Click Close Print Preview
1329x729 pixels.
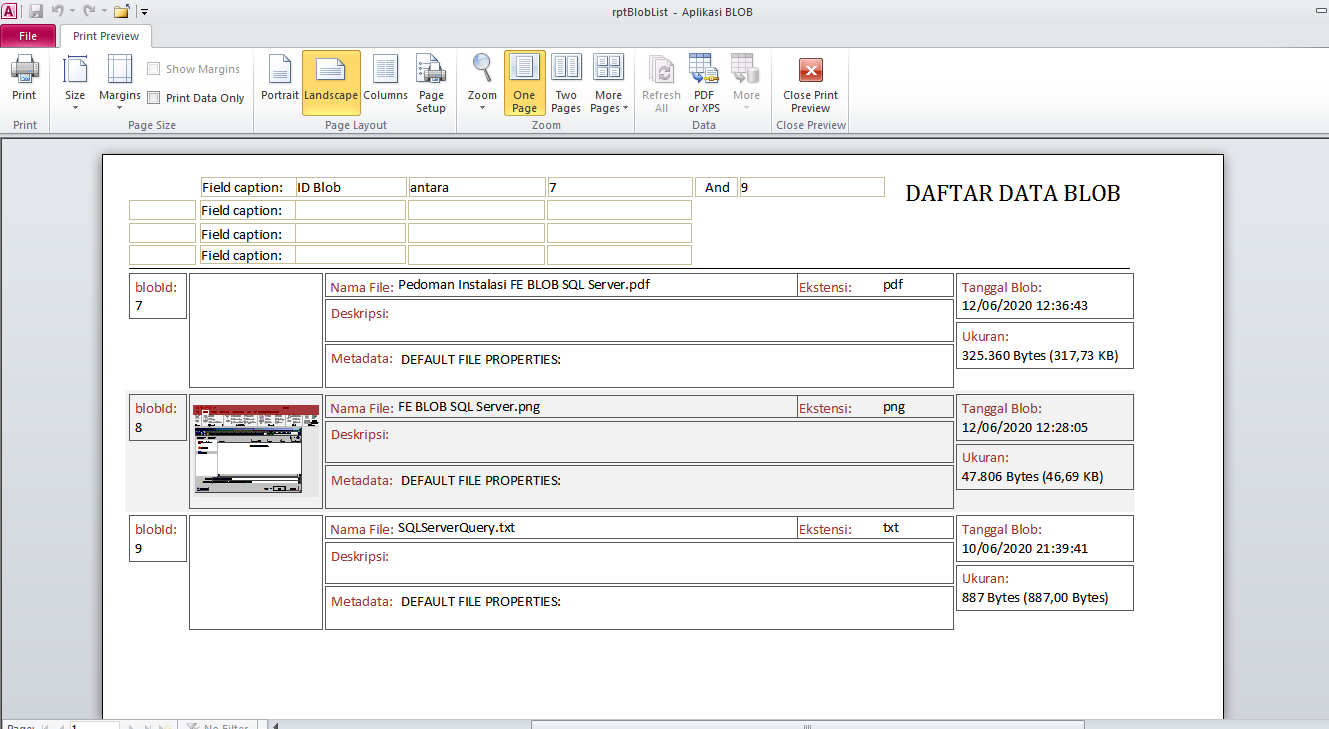[x=809, y=82]
